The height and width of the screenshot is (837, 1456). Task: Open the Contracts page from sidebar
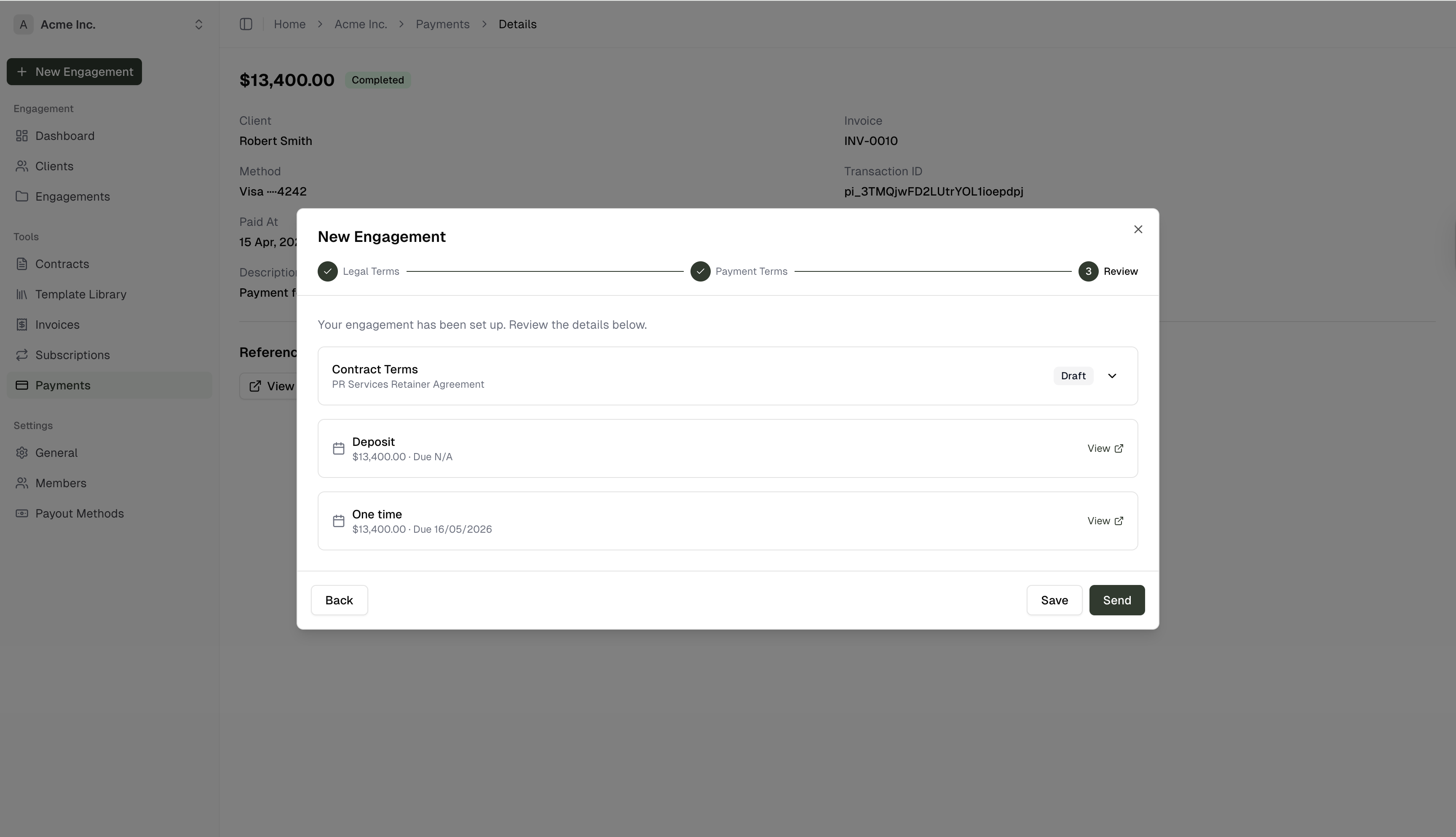click(x=62, y=264)
